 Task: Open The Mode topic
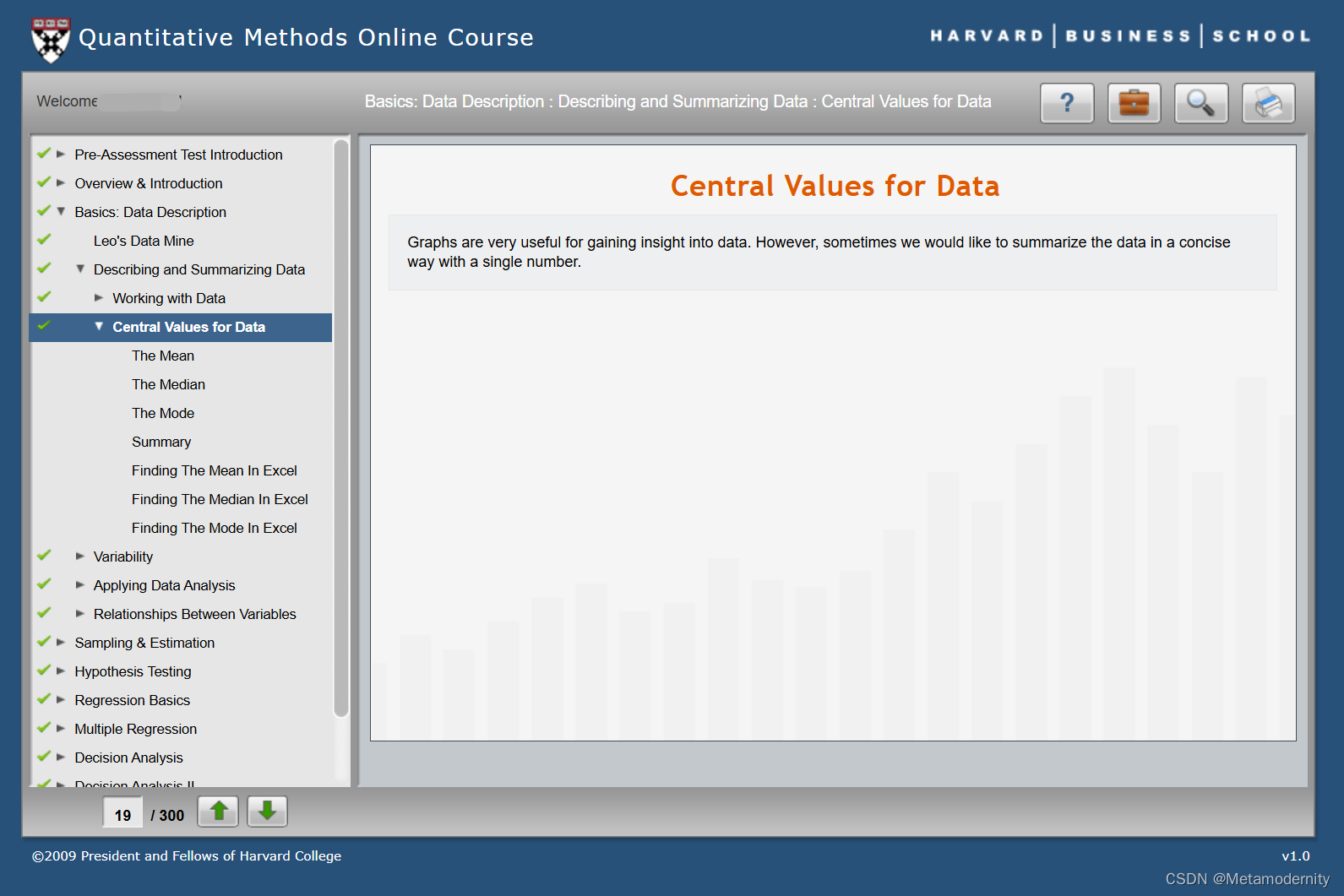163,413
